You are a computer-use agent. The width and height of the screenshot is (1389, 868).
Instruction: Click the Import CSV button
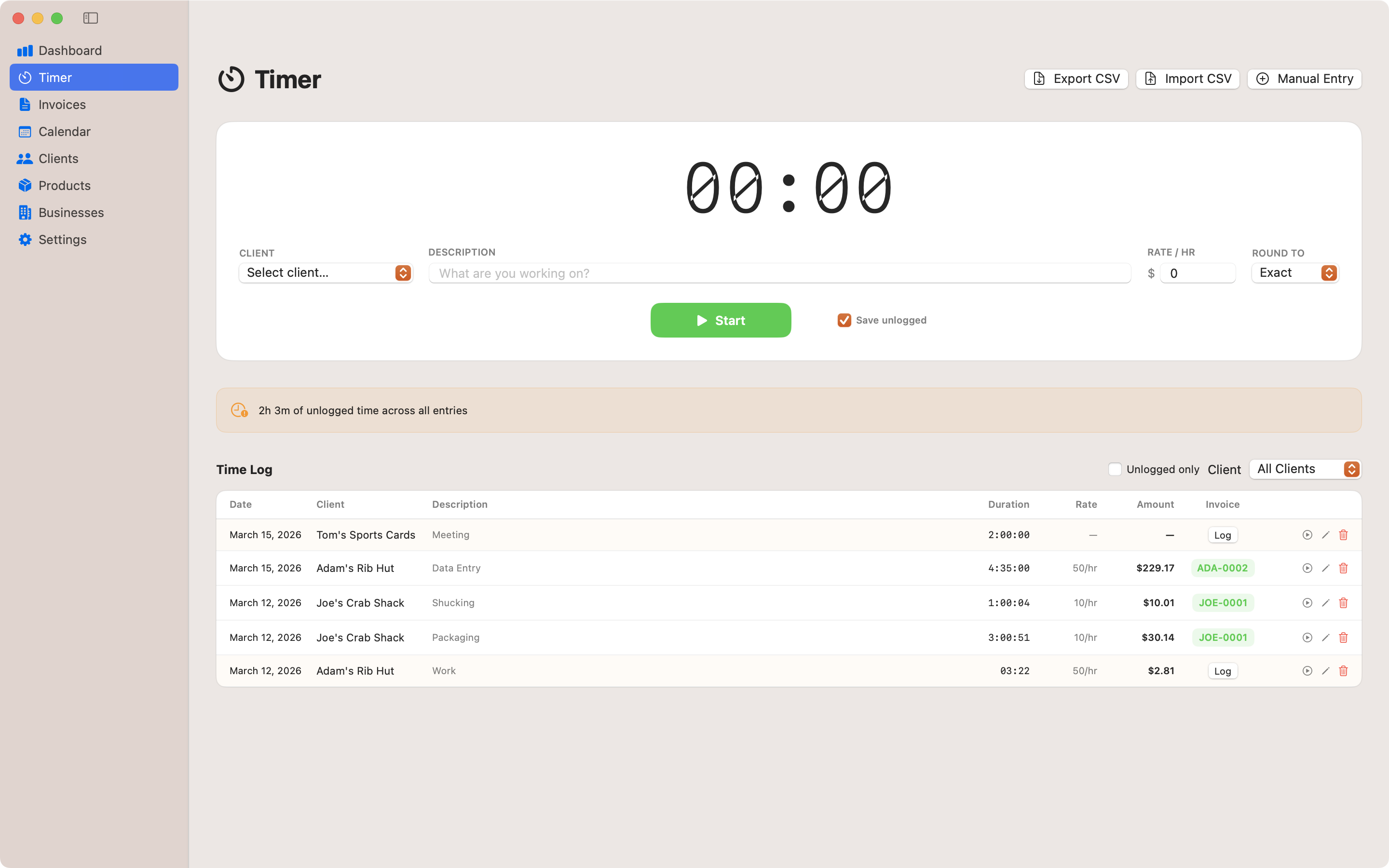pos(1187,79)
